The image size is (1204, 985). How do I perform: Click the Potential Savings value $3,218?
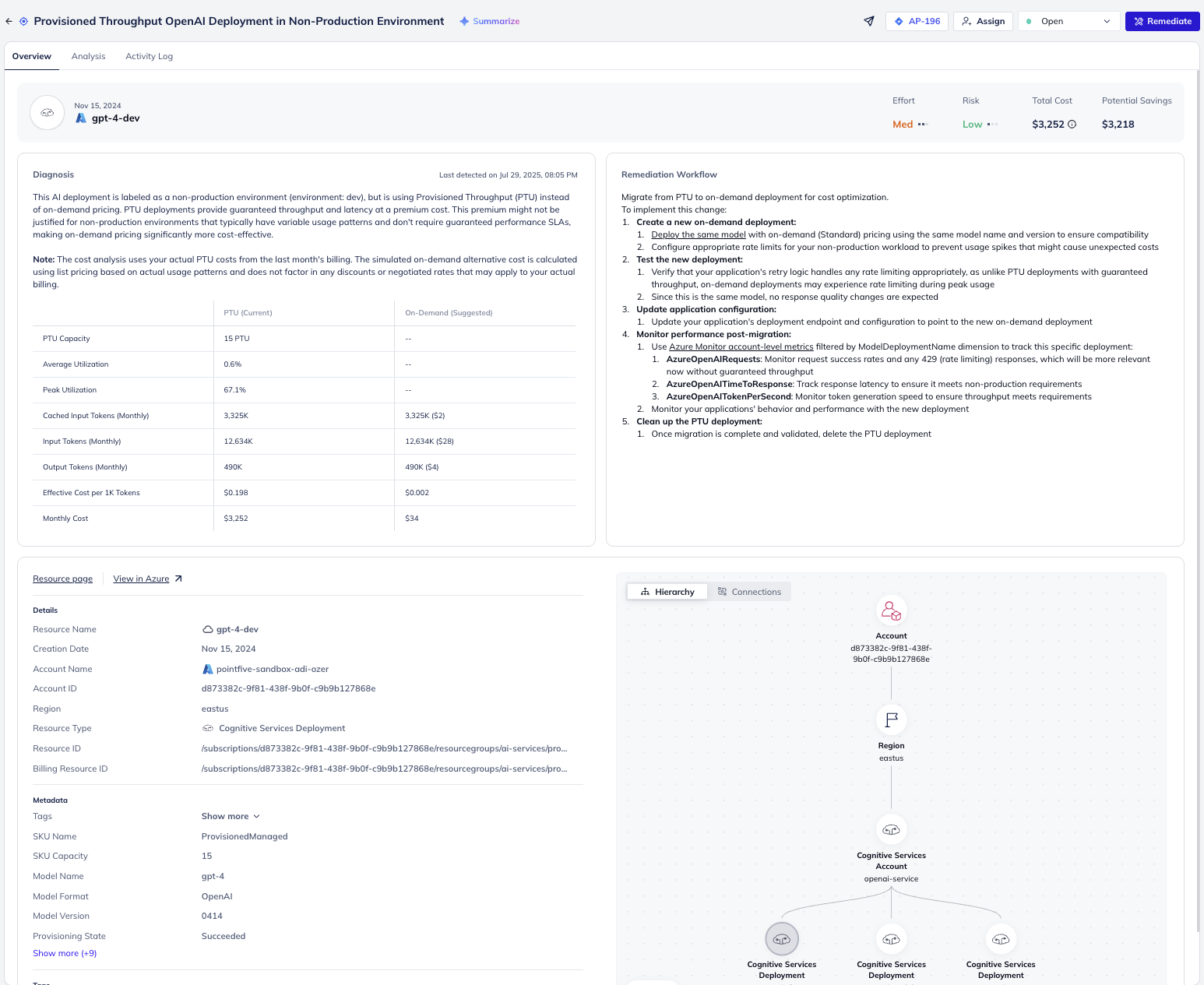[1118, 124]
